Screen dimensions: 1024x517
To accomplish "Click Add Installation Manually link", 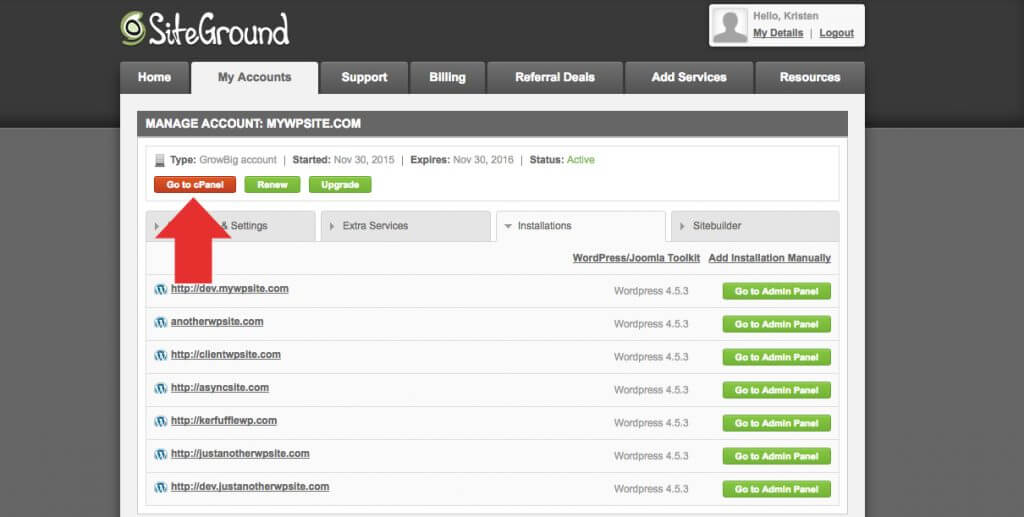I will (x=769, y=258).
